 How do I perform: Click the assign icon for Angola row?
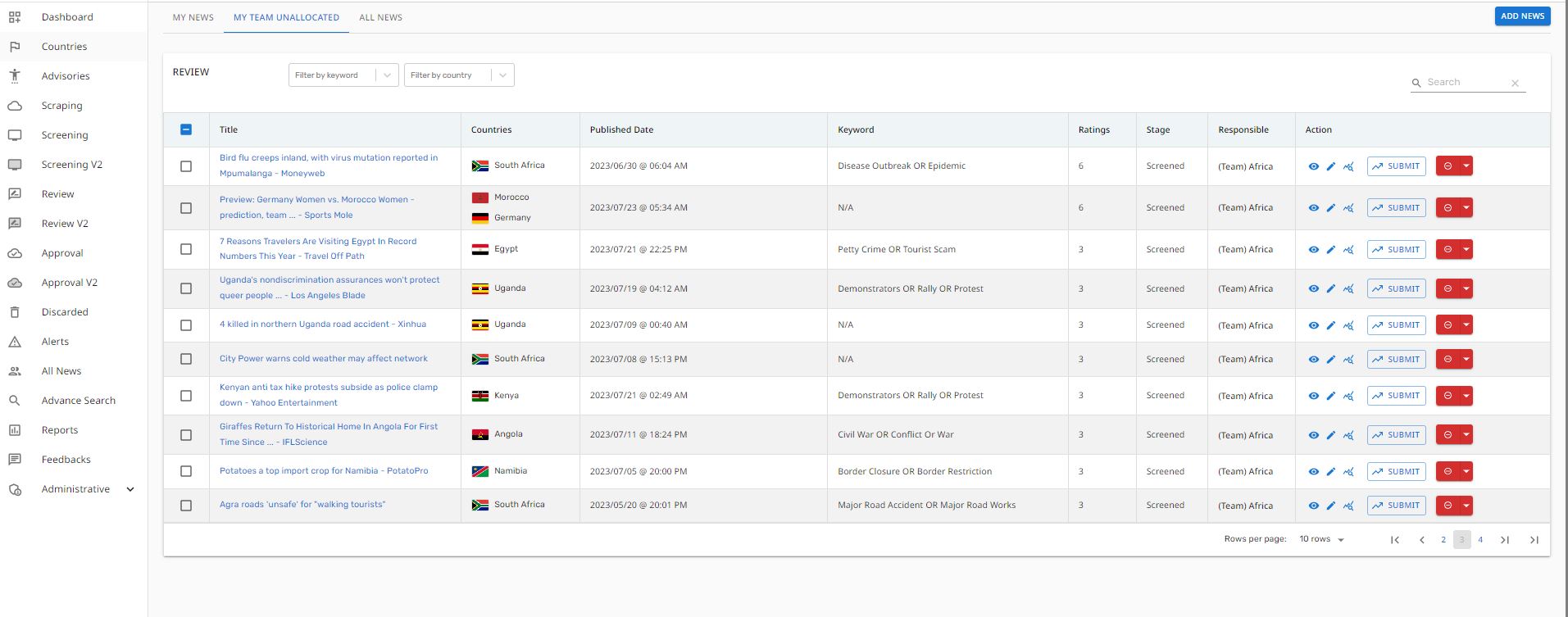1348,435
